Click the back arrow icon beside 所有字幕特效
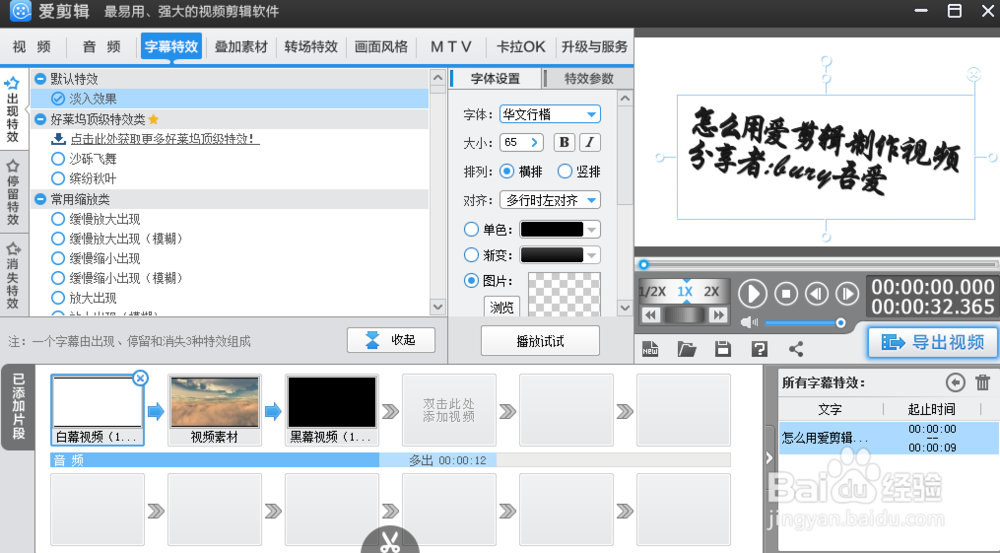 coord(955,383)
